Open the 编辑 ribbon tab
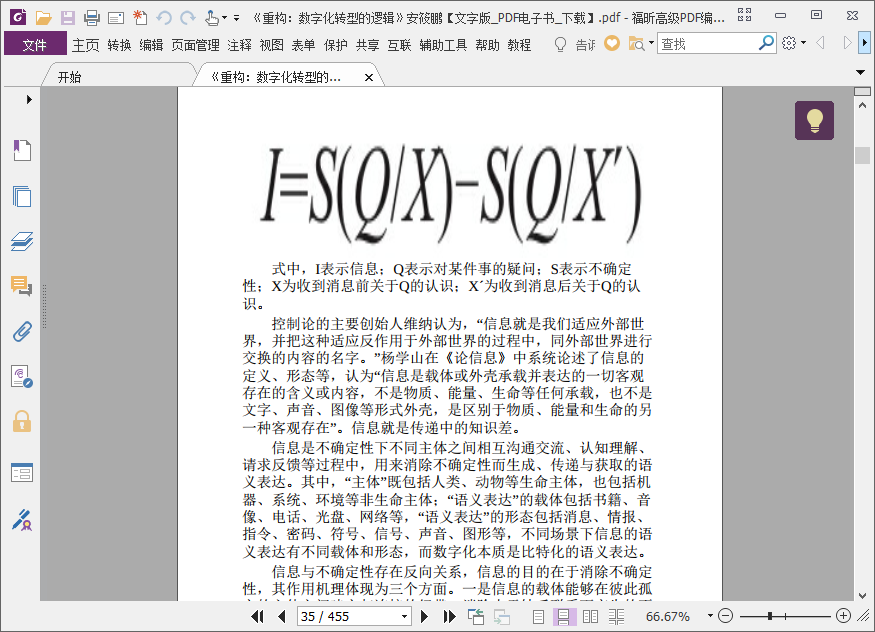875x632 pixels. (x=151, y=45)
